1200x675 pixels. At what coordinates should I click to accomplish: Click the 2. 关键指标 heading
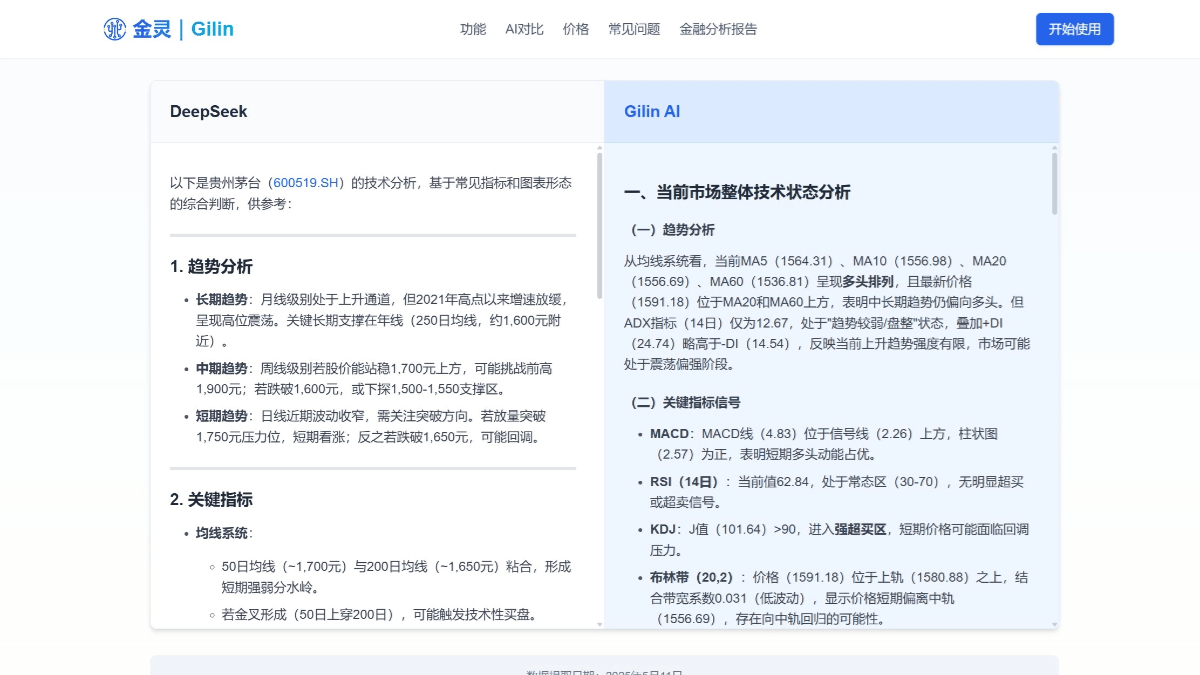(212, 499)
